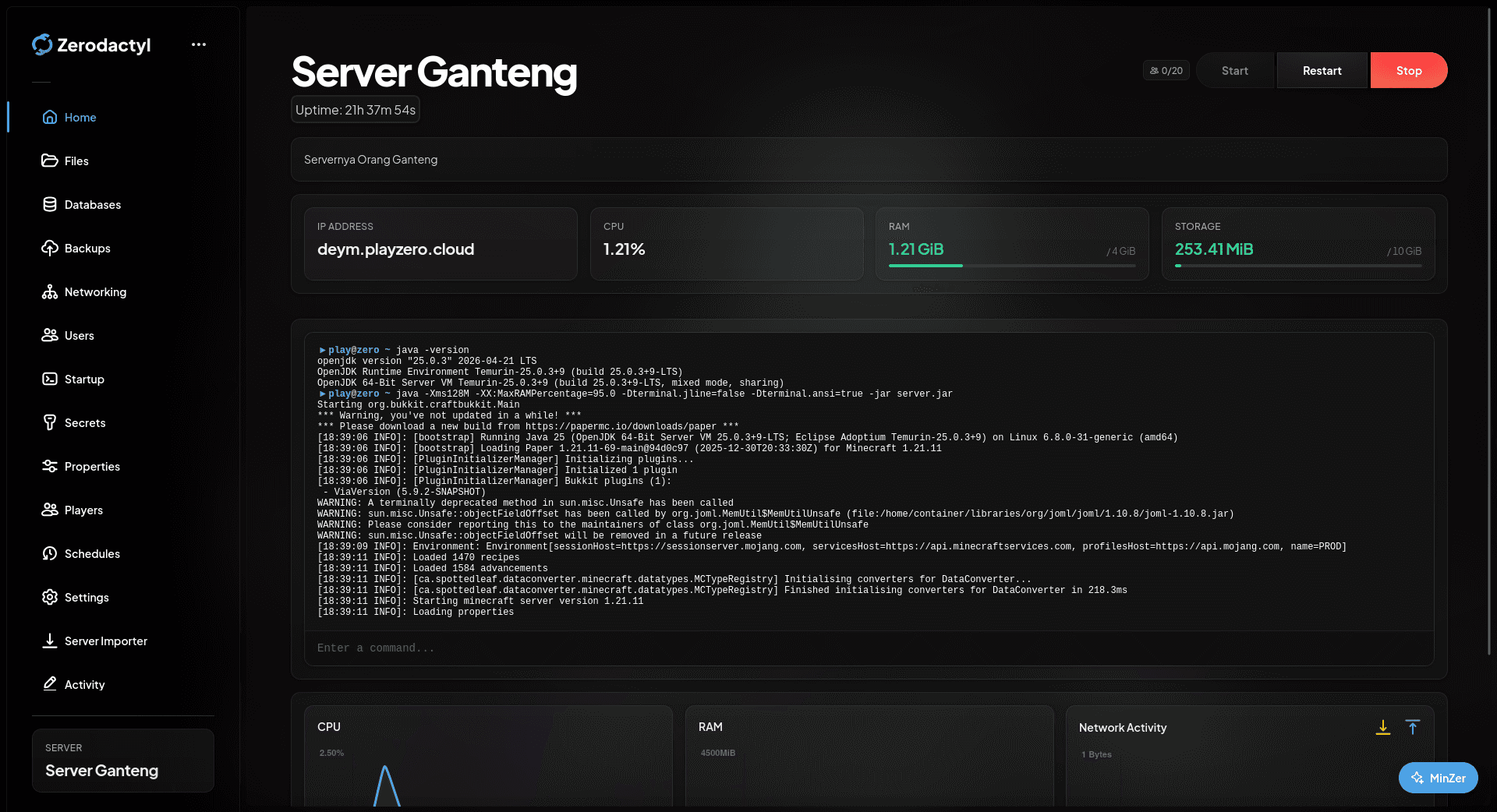Click the RAM usage progress bar
Screen dimensions: 1497x812
pos(1012,266)
